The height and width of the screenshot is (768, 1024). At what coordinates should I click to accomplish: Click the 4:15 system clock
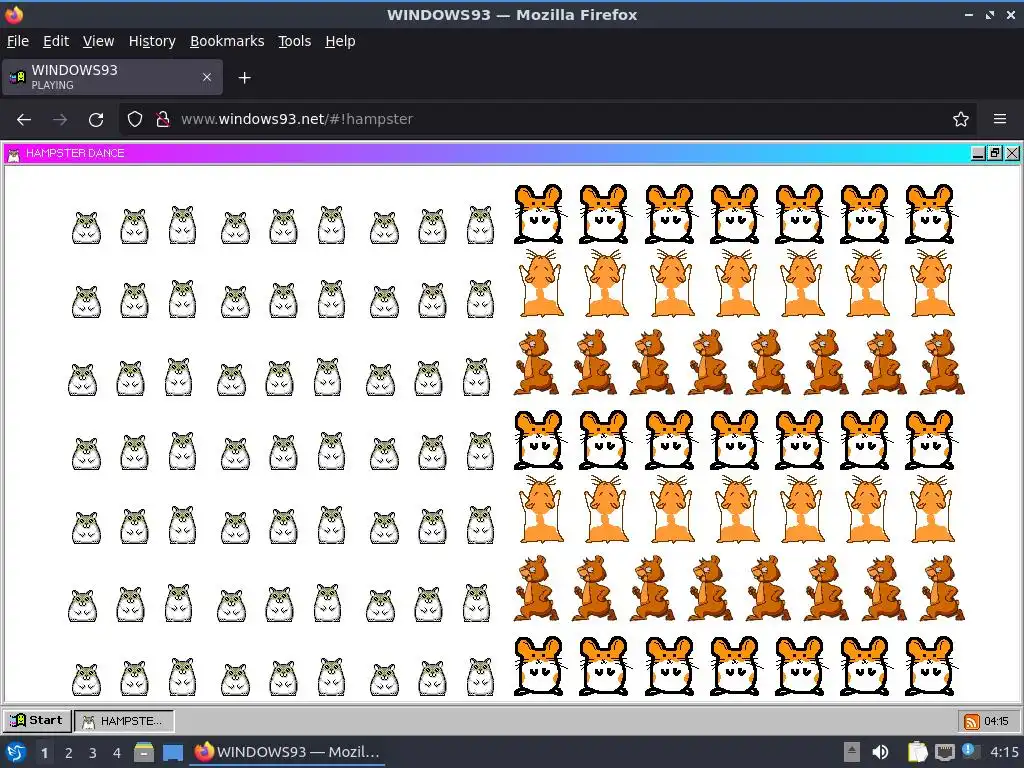1004,752
